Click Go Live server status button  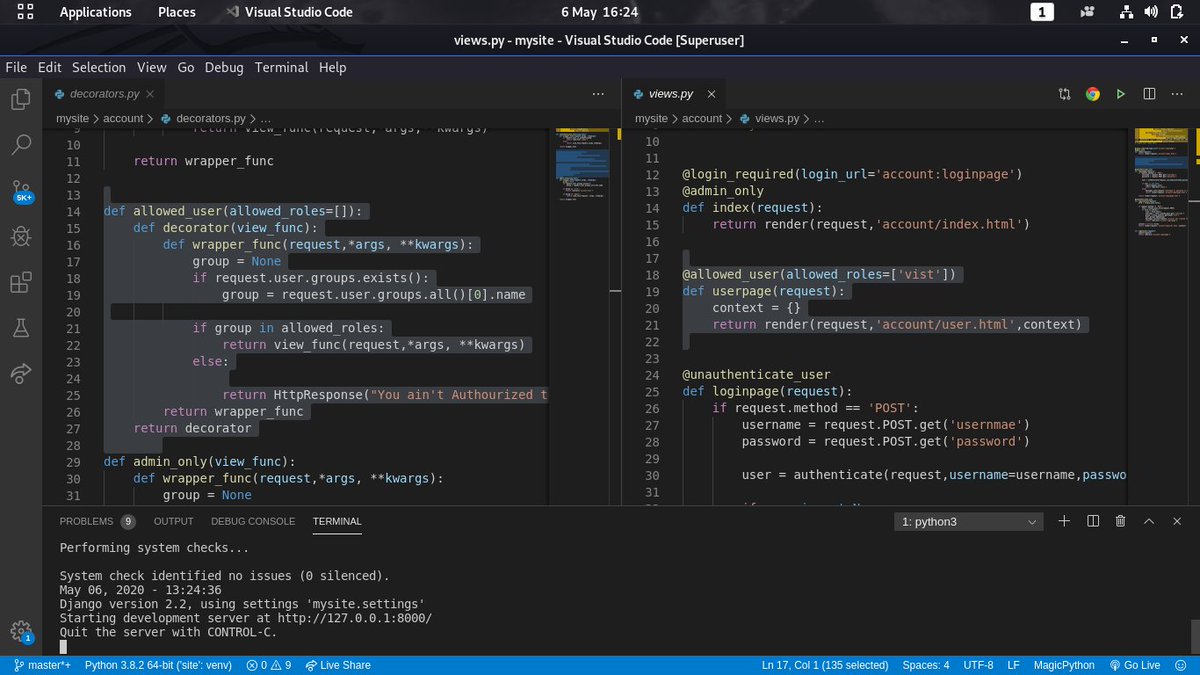(x=1135, y=665)
